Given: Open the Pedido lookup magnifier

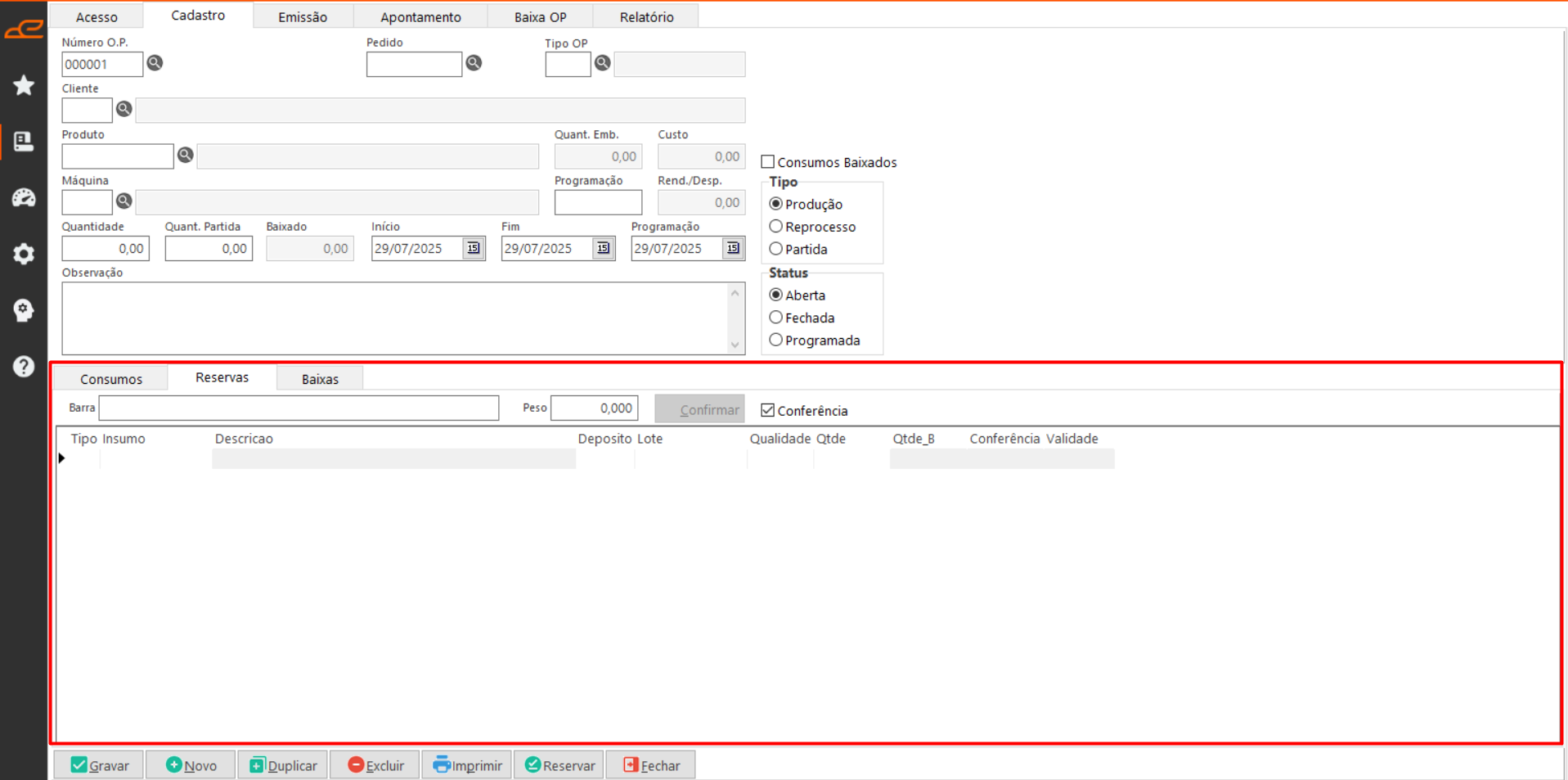Looking at the screenshot, I should 474,63.
